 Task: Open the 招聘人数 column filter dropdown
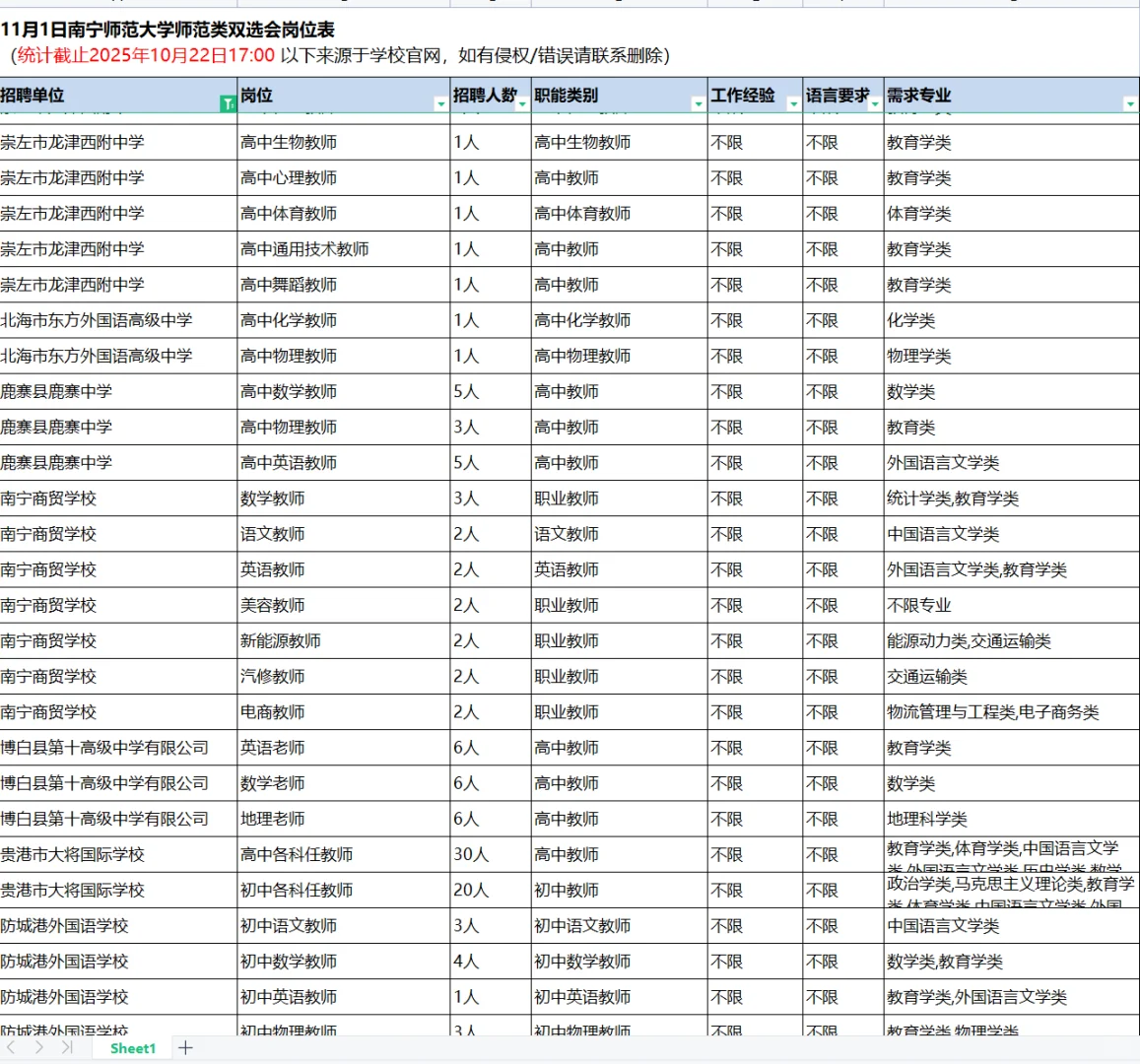coord(522,103)
